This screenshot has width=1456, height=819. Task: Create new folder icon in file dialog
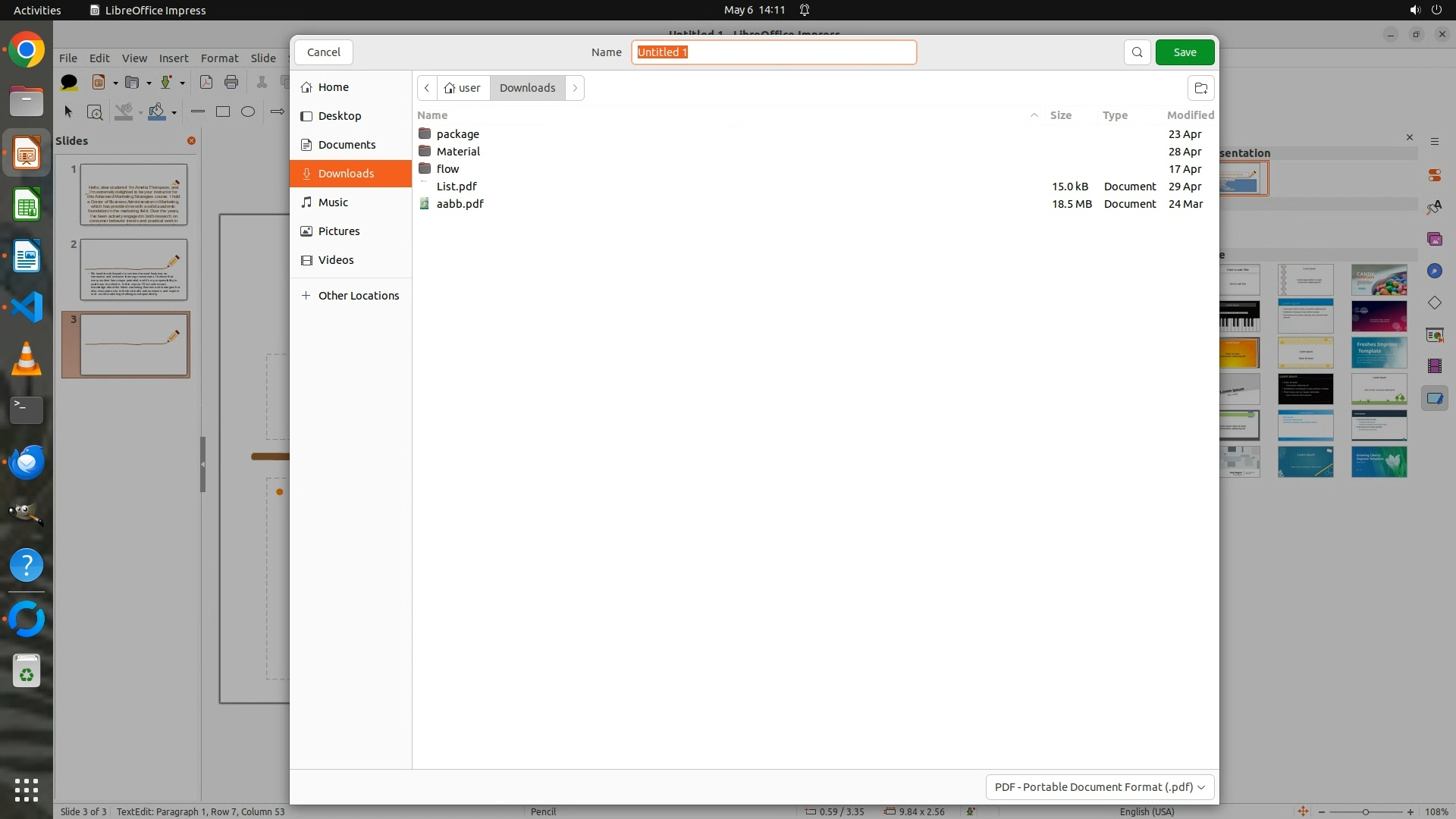[x=1200, y=88]
